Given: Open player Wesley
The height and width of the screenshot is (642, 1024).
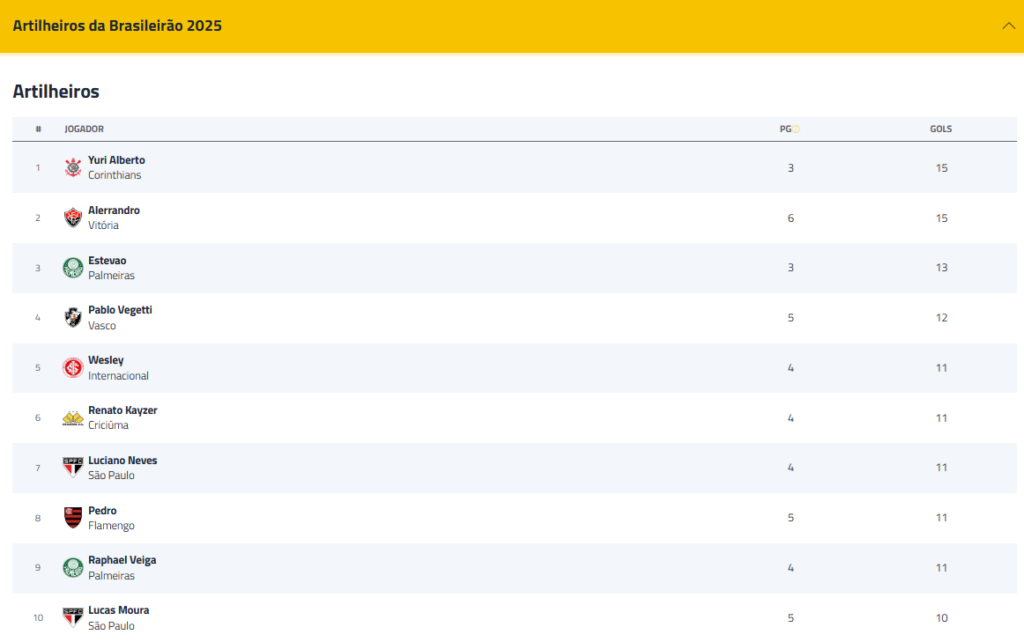Looking at the screenshot, I should click(106, 361).
